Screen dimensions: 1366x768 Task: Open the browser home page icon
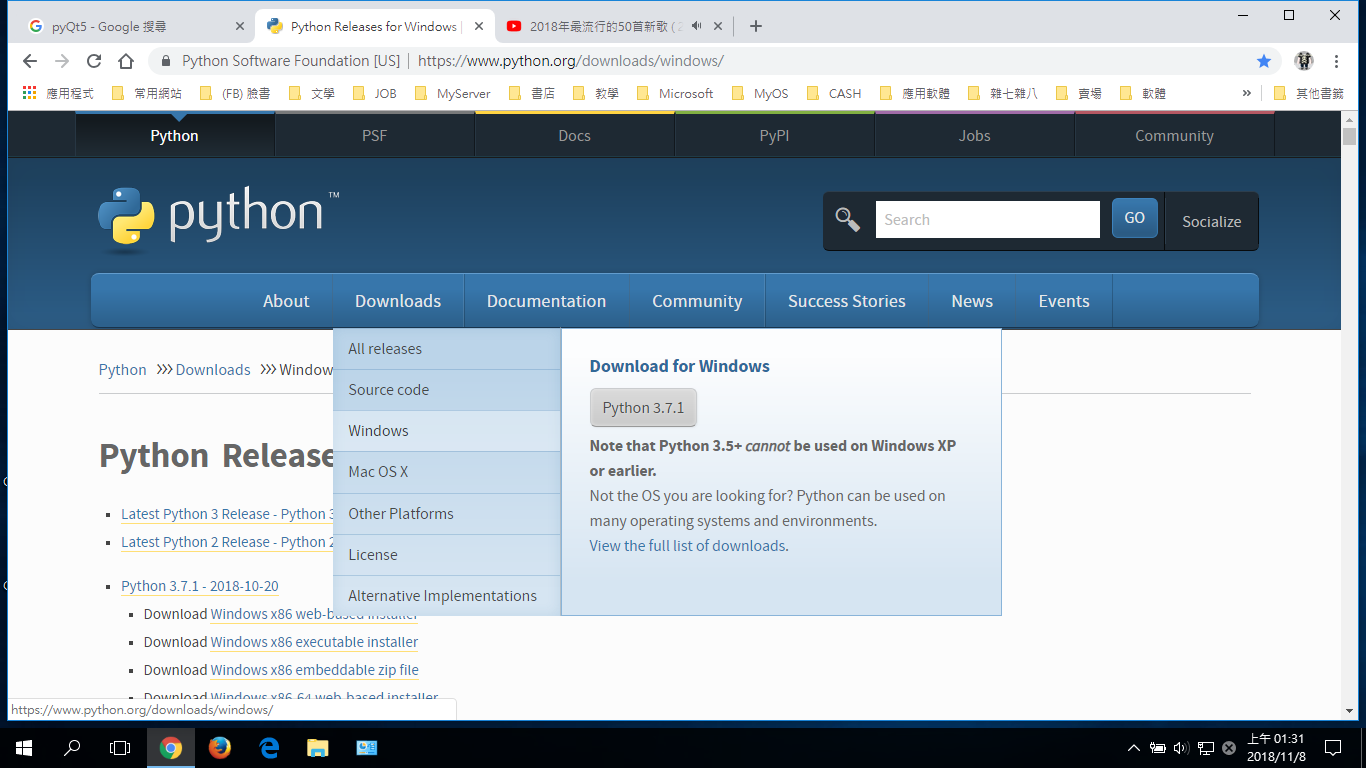click(x=126, y=61)
